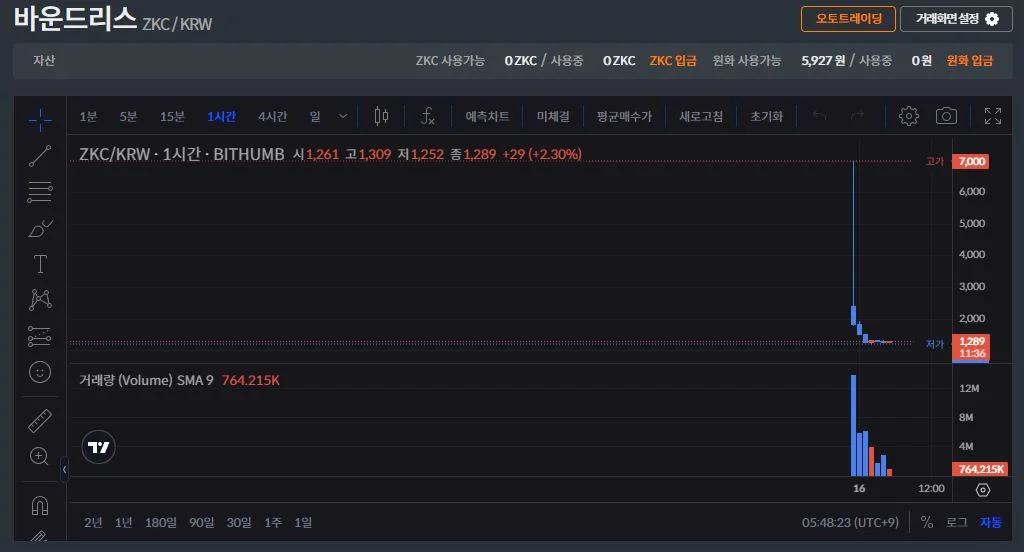Select the 15분 interval
Screen dimensions: 1024x552
[x=172, y=116]
